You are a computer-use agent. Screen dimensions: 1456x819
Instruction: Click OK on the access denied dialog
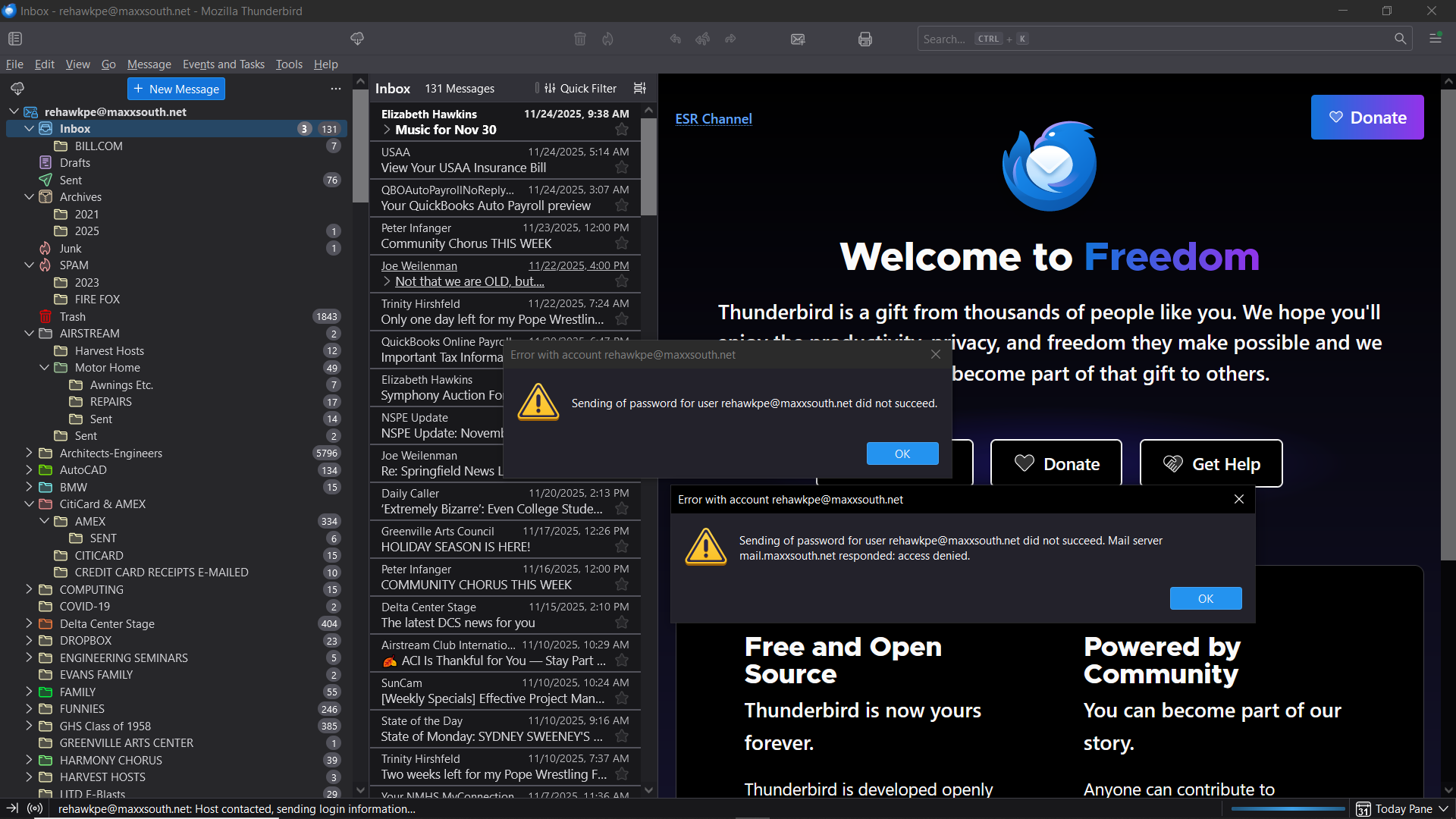(x=1205, y=598)
